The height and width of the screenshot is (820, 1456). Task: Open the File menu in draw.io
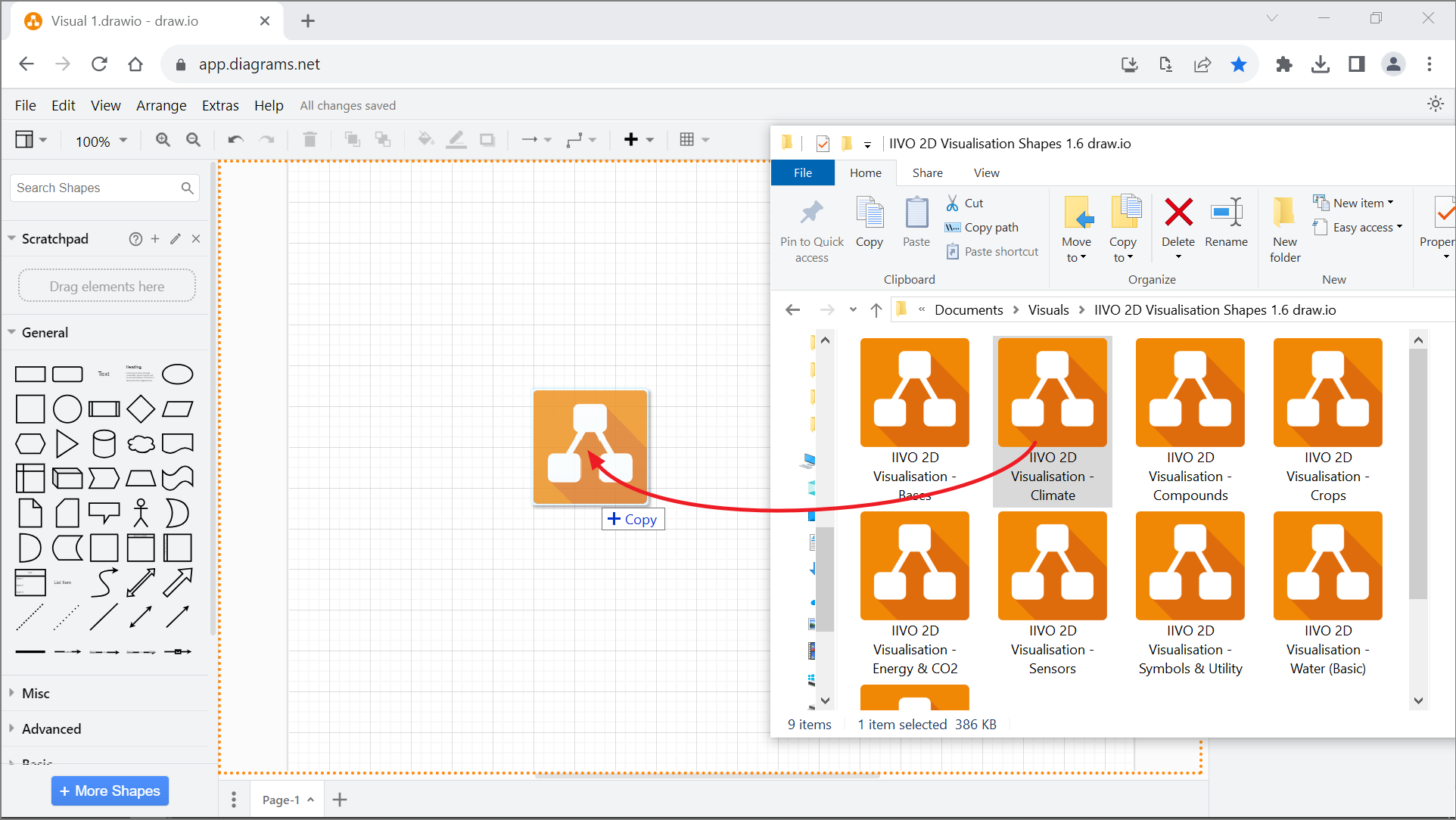[x=26, y=105]
